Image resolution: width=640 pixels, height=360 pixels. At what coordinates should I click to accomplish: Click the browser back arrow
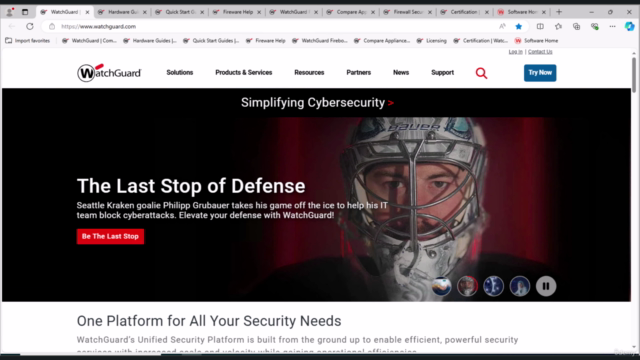pos(12,27)
